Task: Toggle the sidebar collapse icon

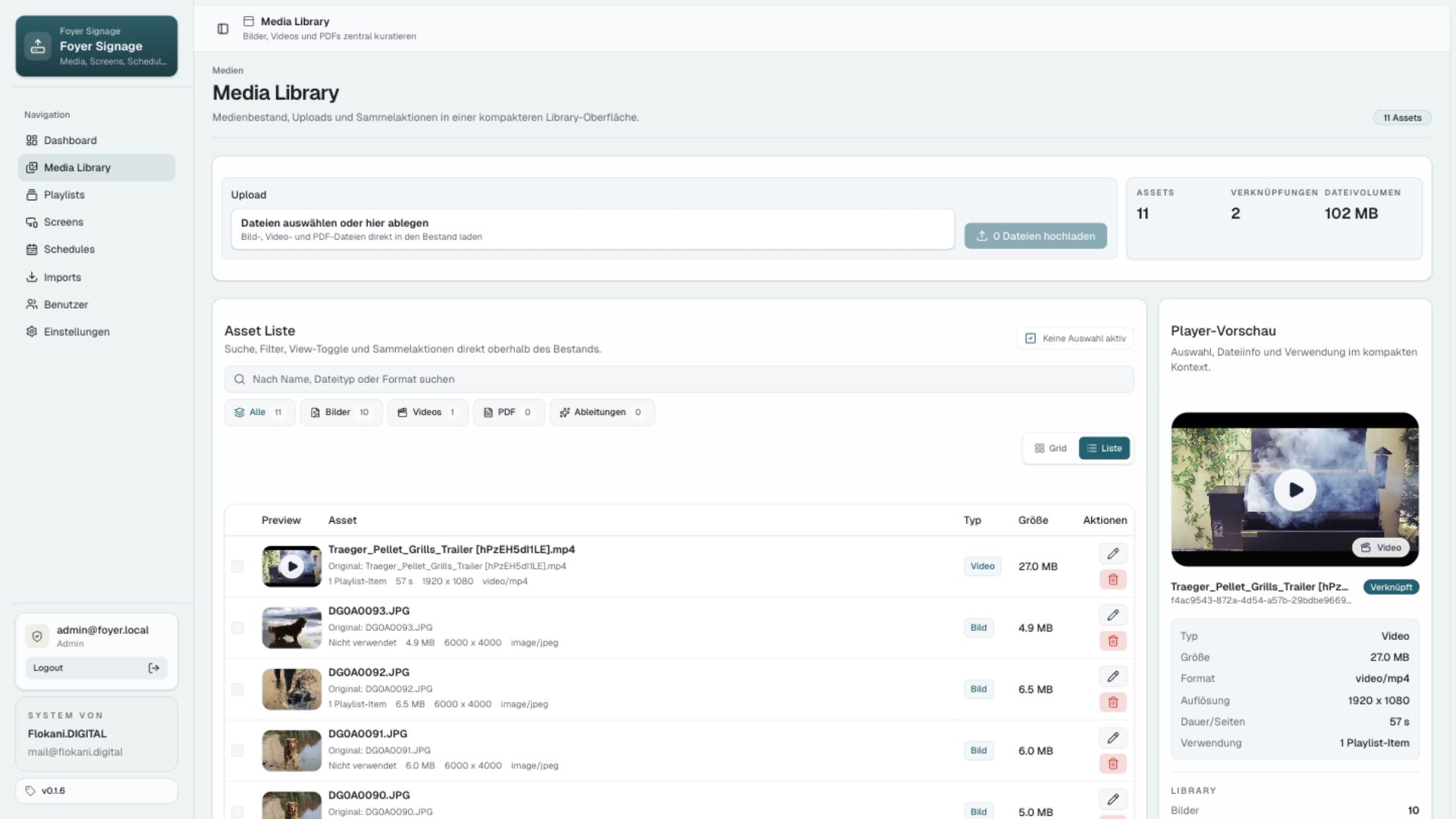Action: tap(223, 29)
